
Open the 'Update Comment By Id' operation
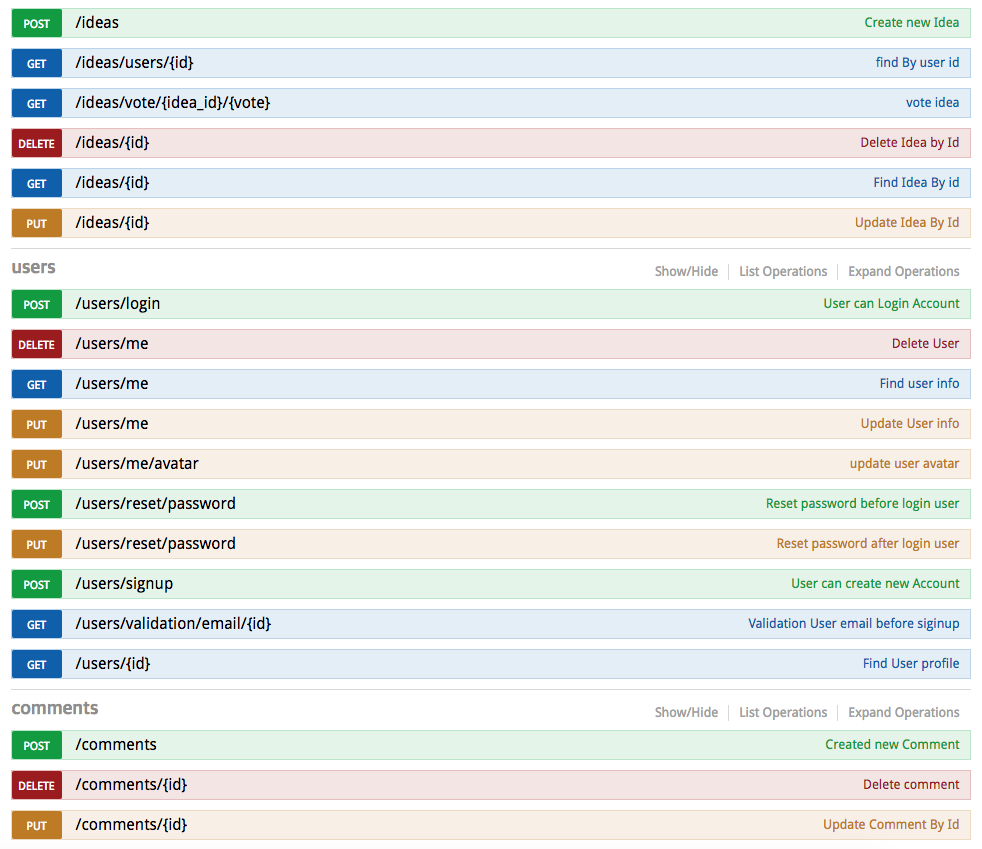tap(891, 825)
